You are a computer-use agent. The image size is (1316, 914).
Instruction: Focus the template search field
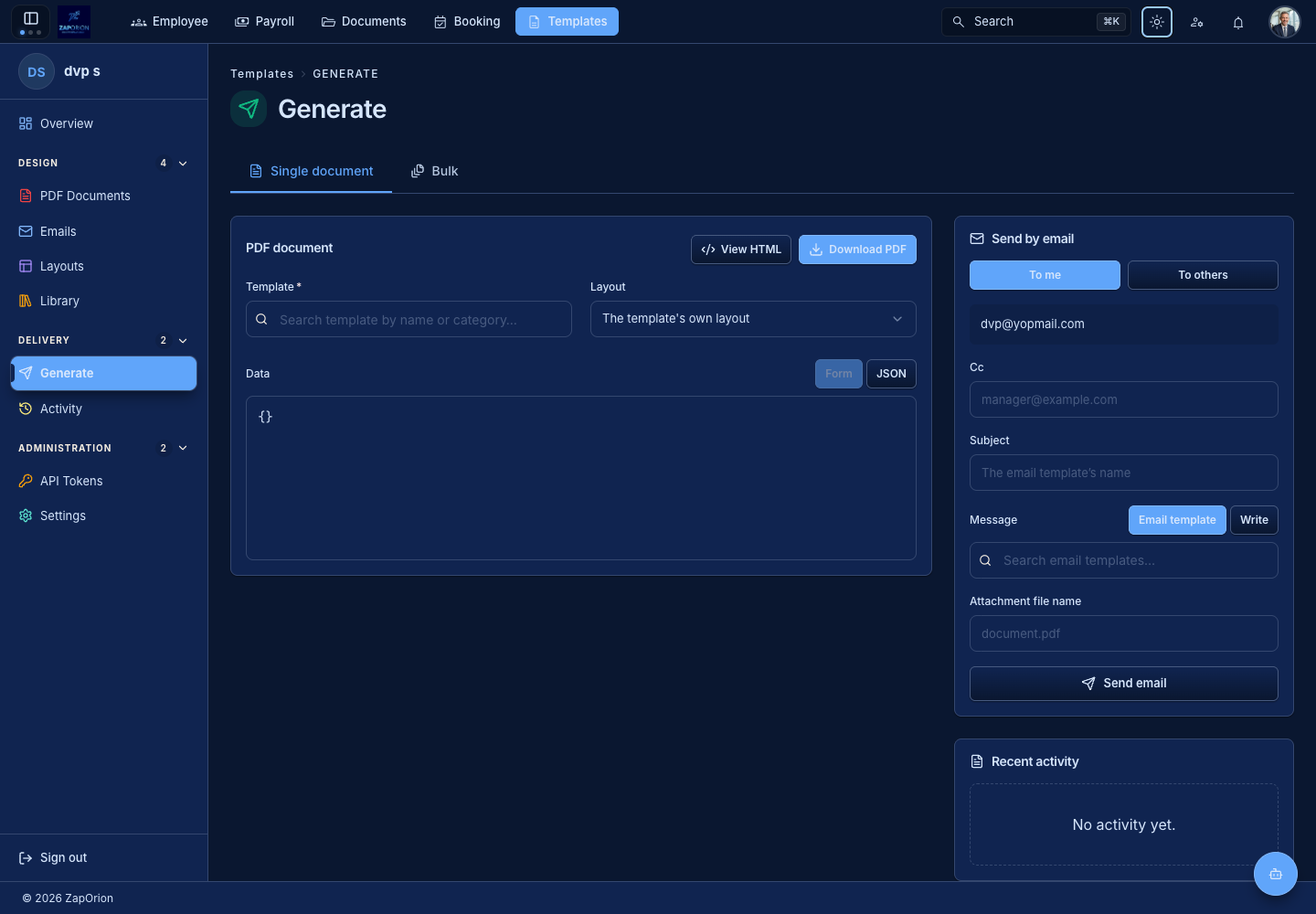point(409,319)
